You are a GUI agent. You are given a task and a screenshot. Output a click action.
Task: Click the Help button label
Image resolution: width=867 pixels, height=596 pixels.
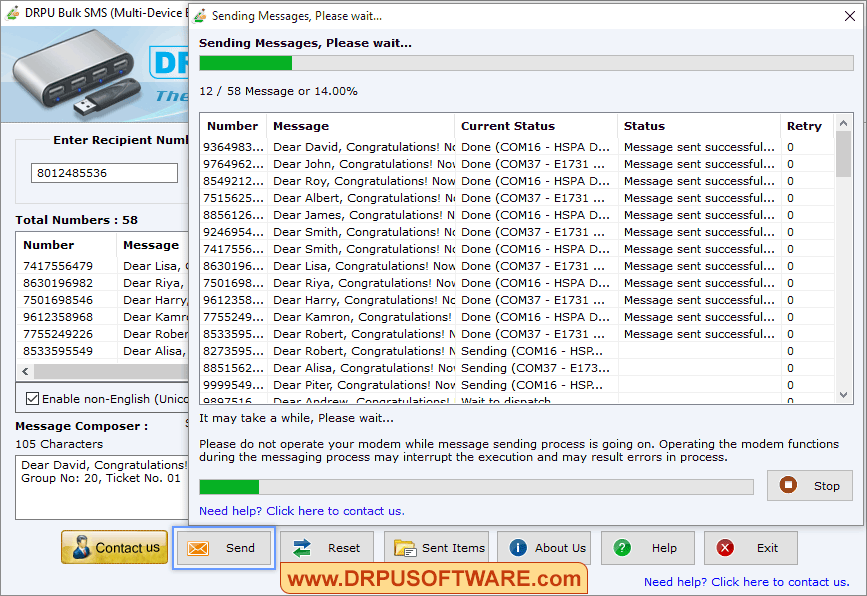tap(664, 548)
